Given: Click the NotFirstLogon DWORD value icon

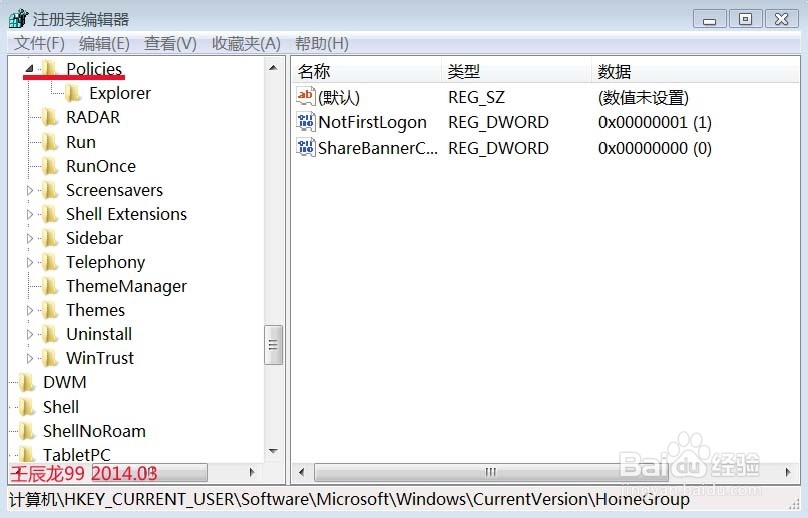Looking at the screenshot, I should tap(306, 122).
